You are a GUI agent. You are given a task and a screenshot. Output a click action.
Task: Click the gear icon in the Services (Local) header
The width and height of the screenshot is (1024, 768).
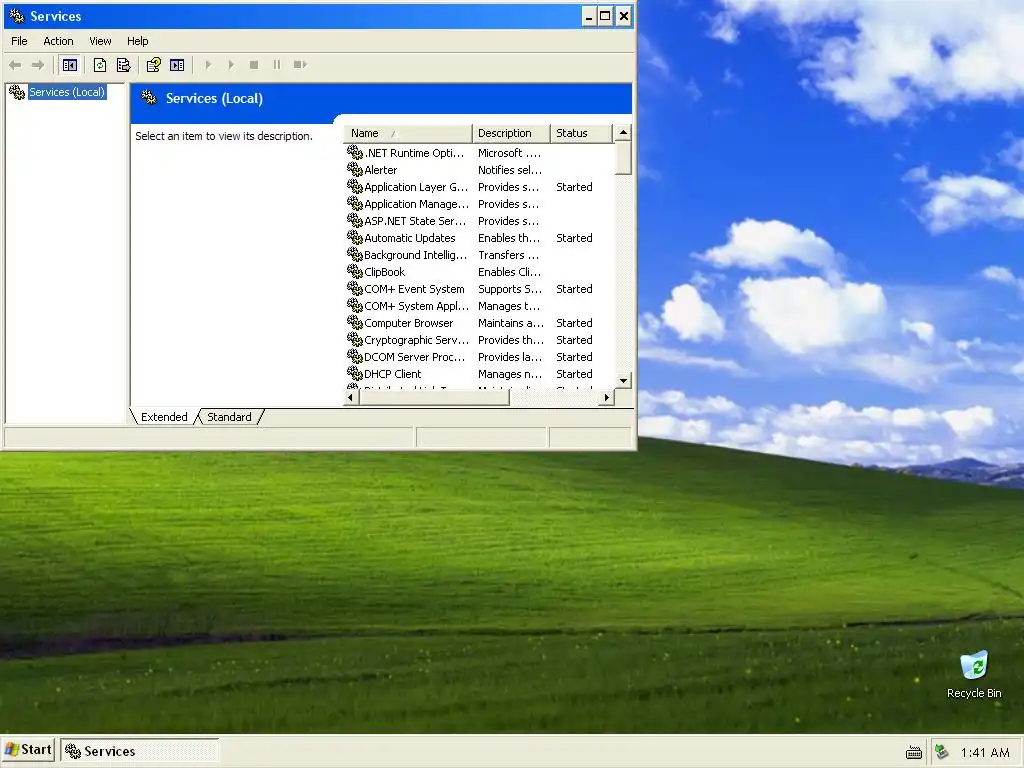point(150,98)
